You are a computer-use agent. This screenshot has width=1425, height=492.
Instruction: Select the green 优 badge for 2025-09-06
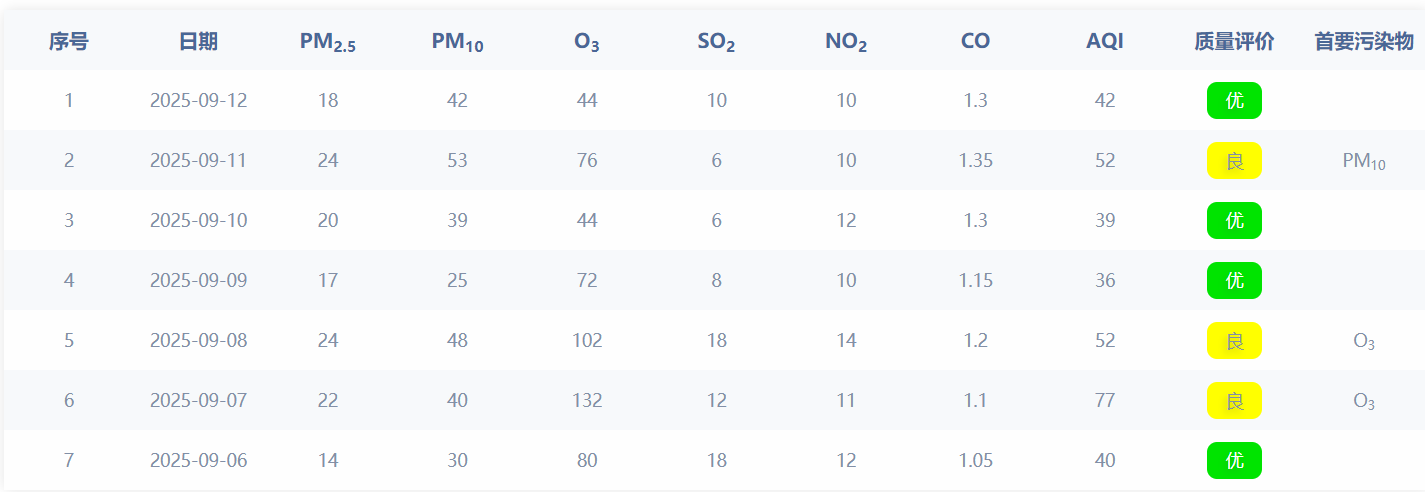(1234, 460)
